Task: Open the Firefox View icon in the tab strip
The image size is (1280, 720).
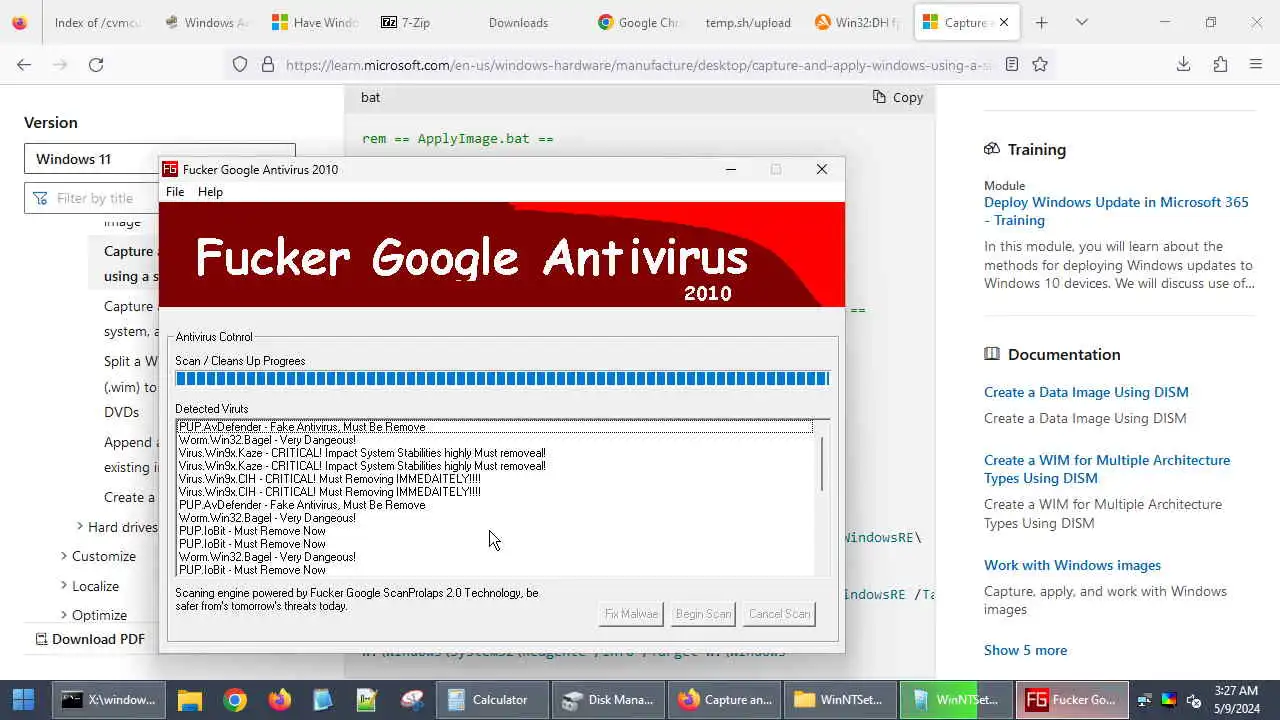Action: click(x=19, y=22)
